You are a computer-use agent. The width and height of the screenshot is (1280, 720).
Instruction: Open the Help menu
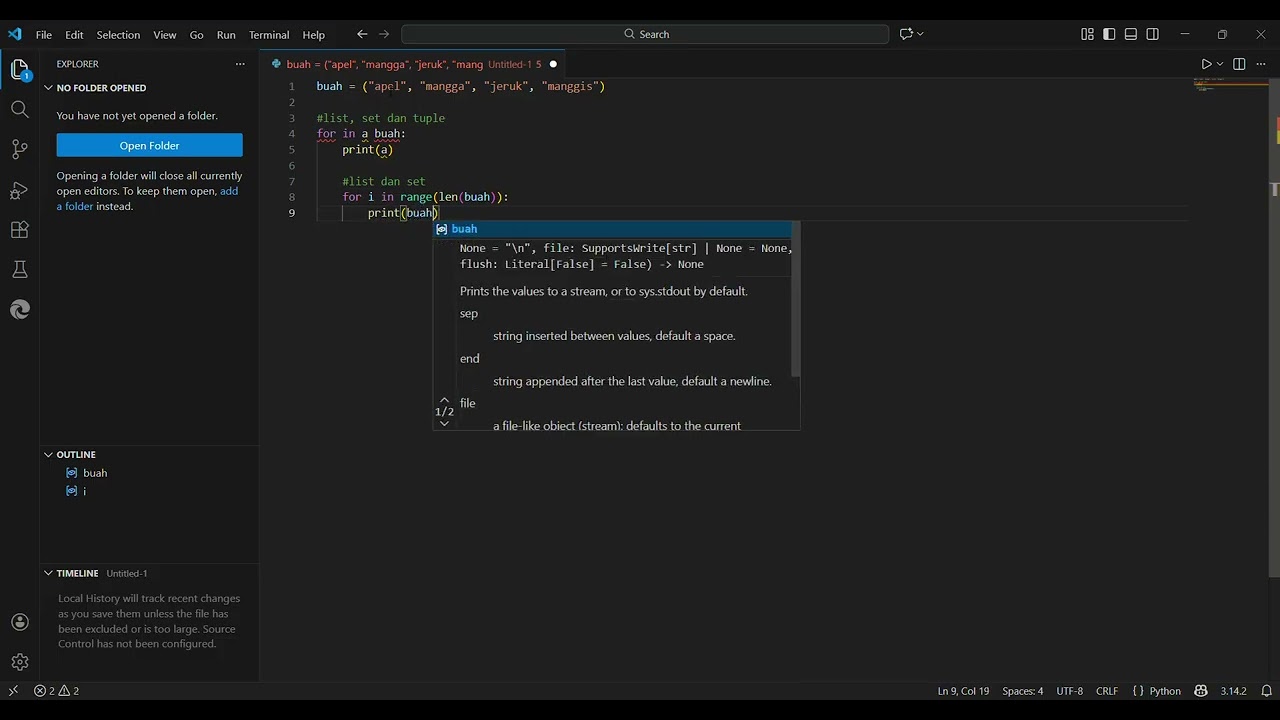pyautogui.click(x=314, y=34)
